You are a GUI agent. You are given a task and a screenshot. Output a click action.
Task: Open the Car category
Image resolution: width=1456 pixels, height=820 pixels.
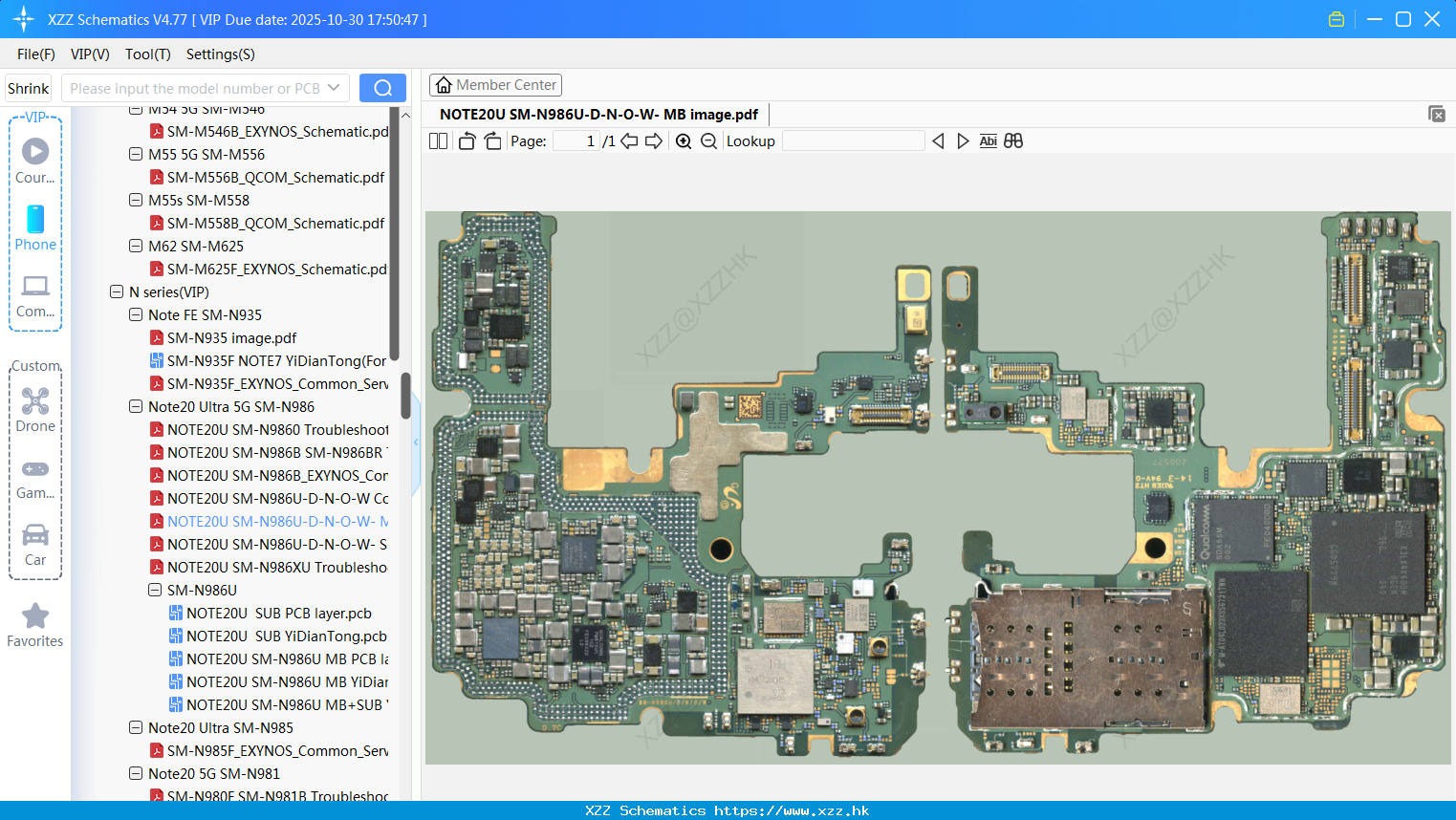point(35,545)
